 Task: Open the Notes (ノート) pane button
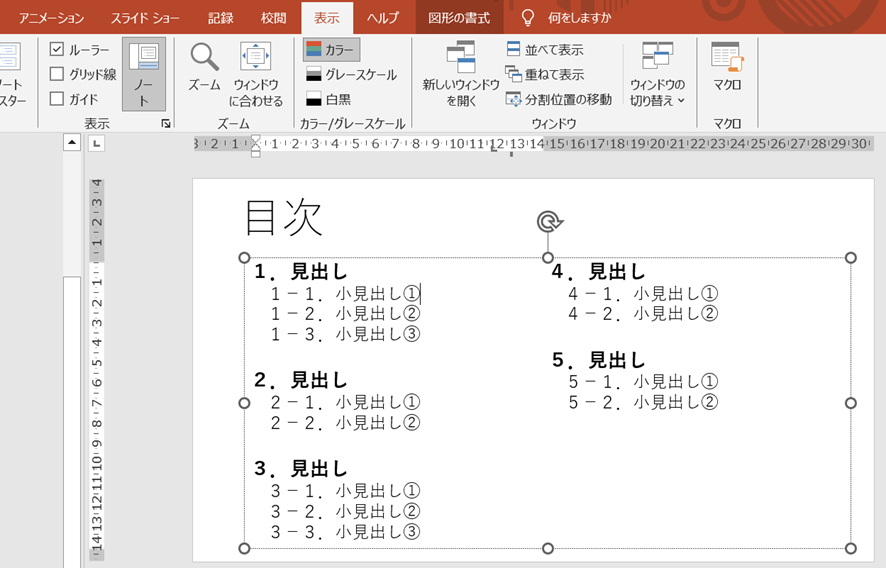coord(144,70)
